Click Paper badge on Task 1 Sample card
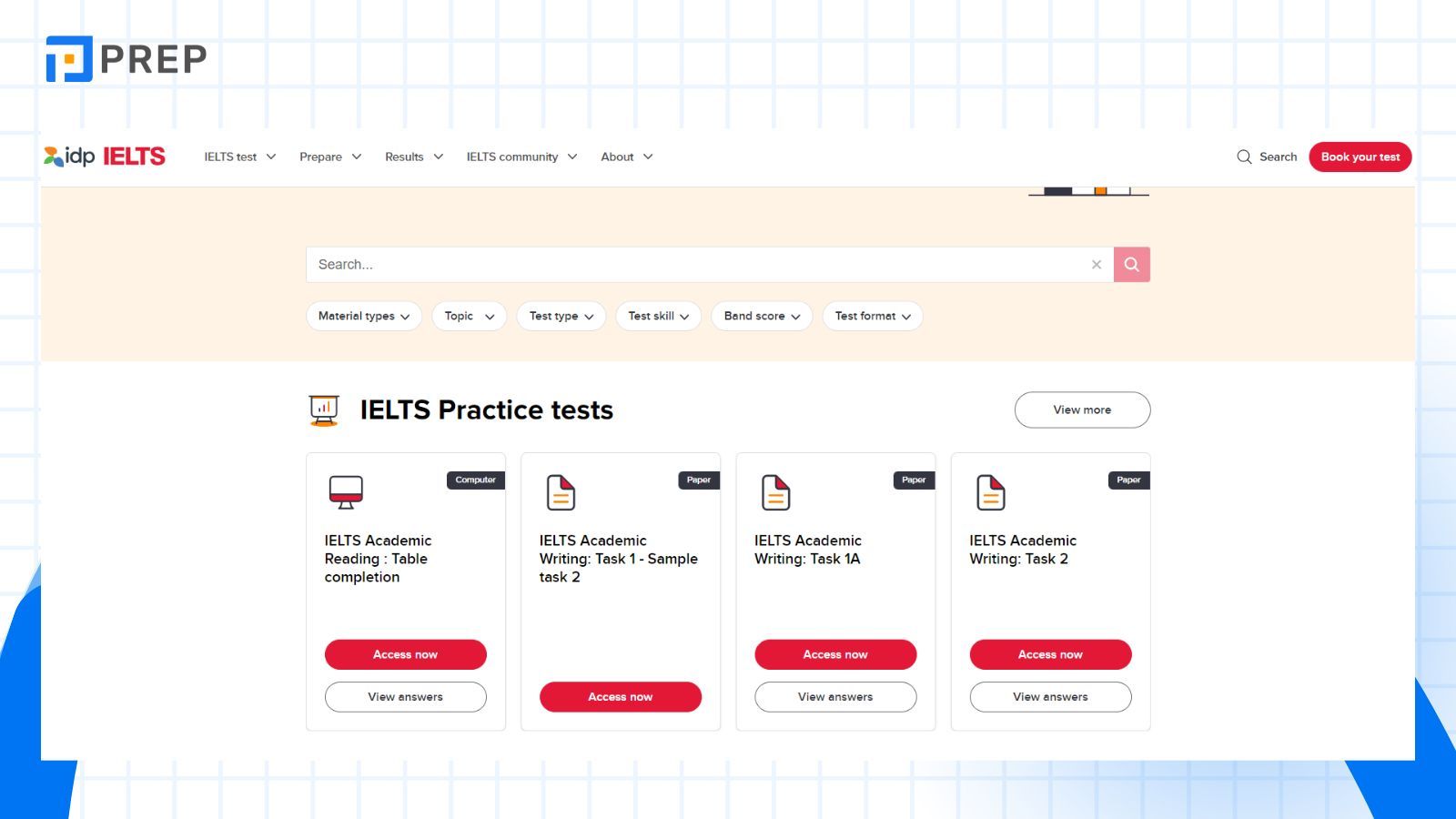The image size is (1456, 819). tap(699, 480)
